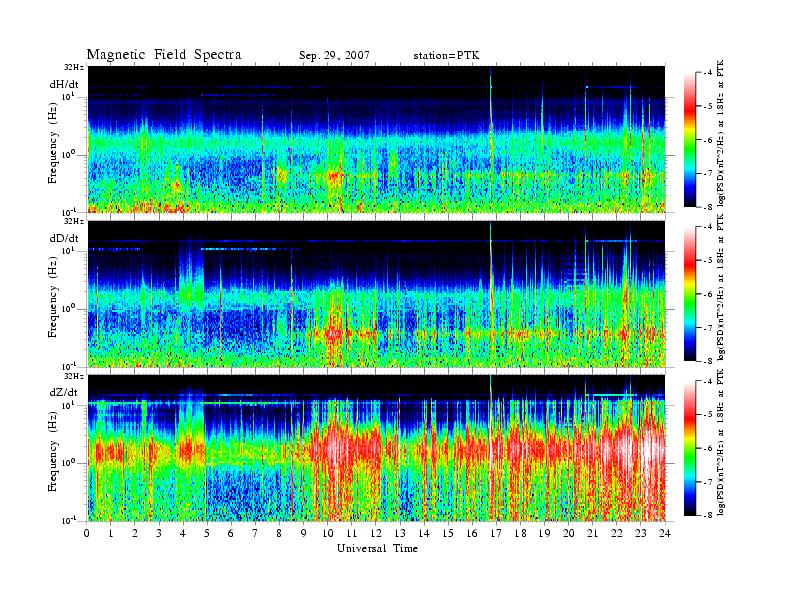Viewport: 792px width, 612px height.
Task: Click the '-7' value on dZ/dt color bar
Action: click(x=708, y=482)
